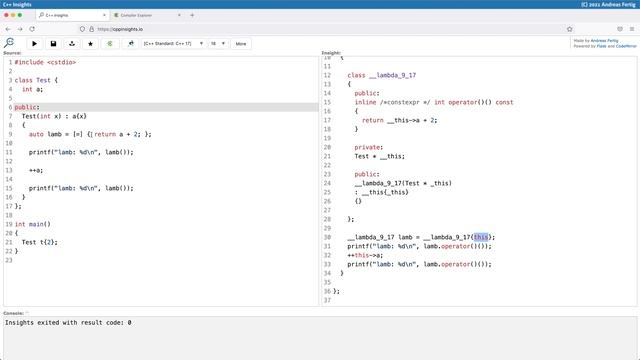Open the browser hamburger menu
The width and height of the screenshot is (640, 360).
[x=632, y=29]
